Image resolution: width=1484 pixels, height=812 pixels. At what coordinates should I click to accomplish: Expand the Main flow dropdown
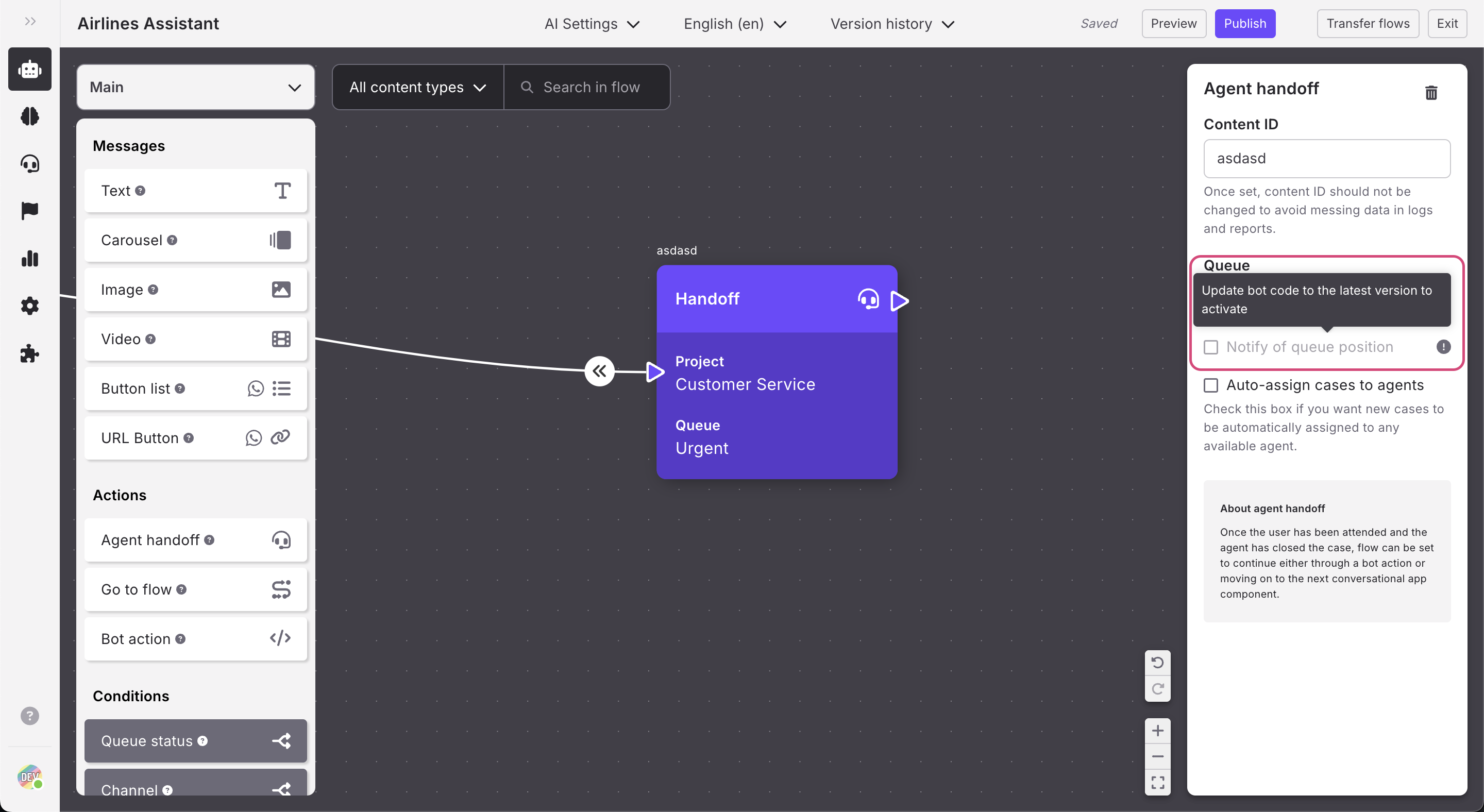point(195,87)
